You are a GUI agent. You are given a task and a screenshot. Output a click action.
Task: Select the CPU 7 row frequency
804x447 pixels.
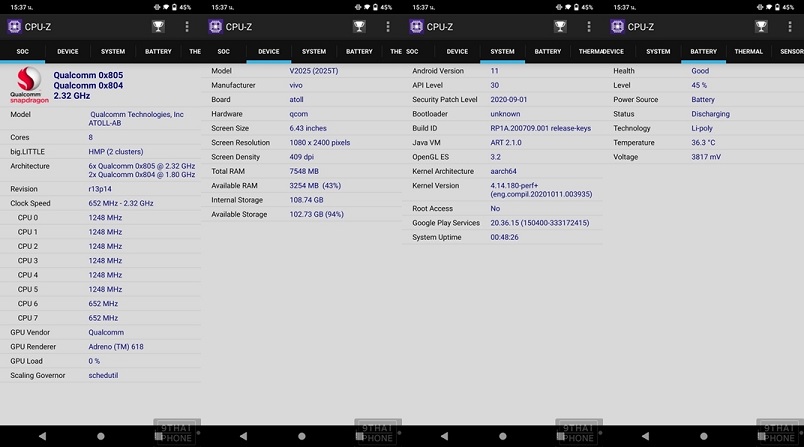point(103,318)
